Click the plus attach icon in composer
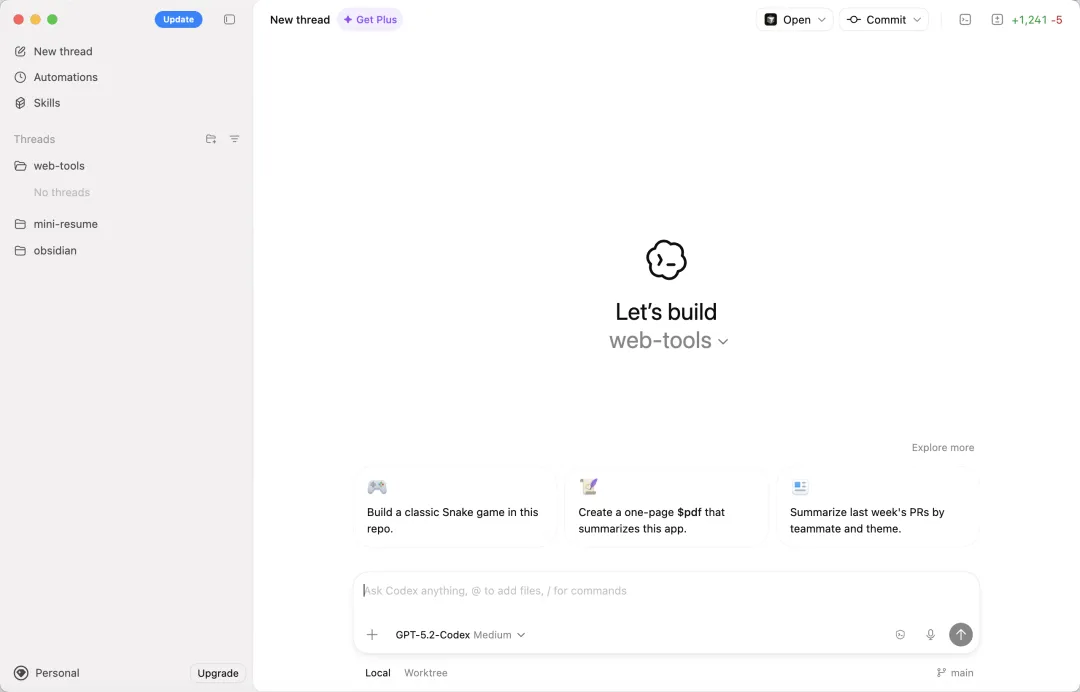The width and height of the screenshot is (1080, 692). tap(372, 635)
